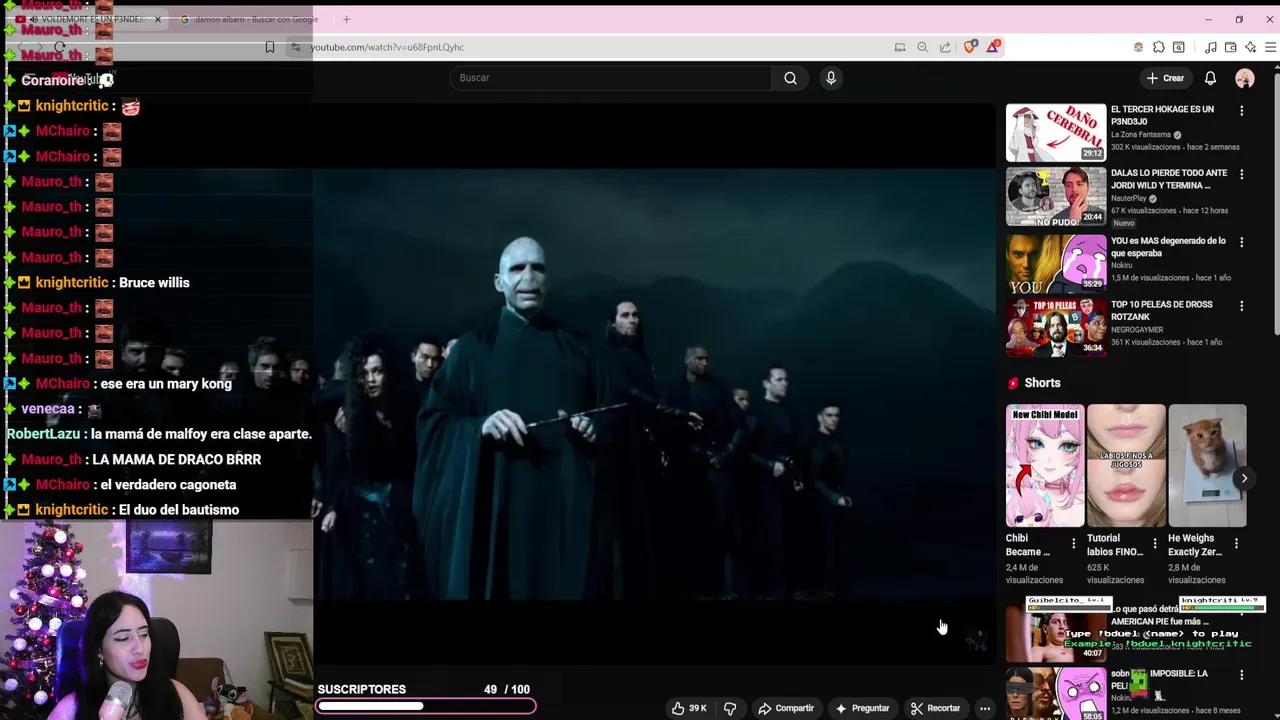1280x720 pixels.
Task: Open a new browser tab
Action: [x=346, y=19]
